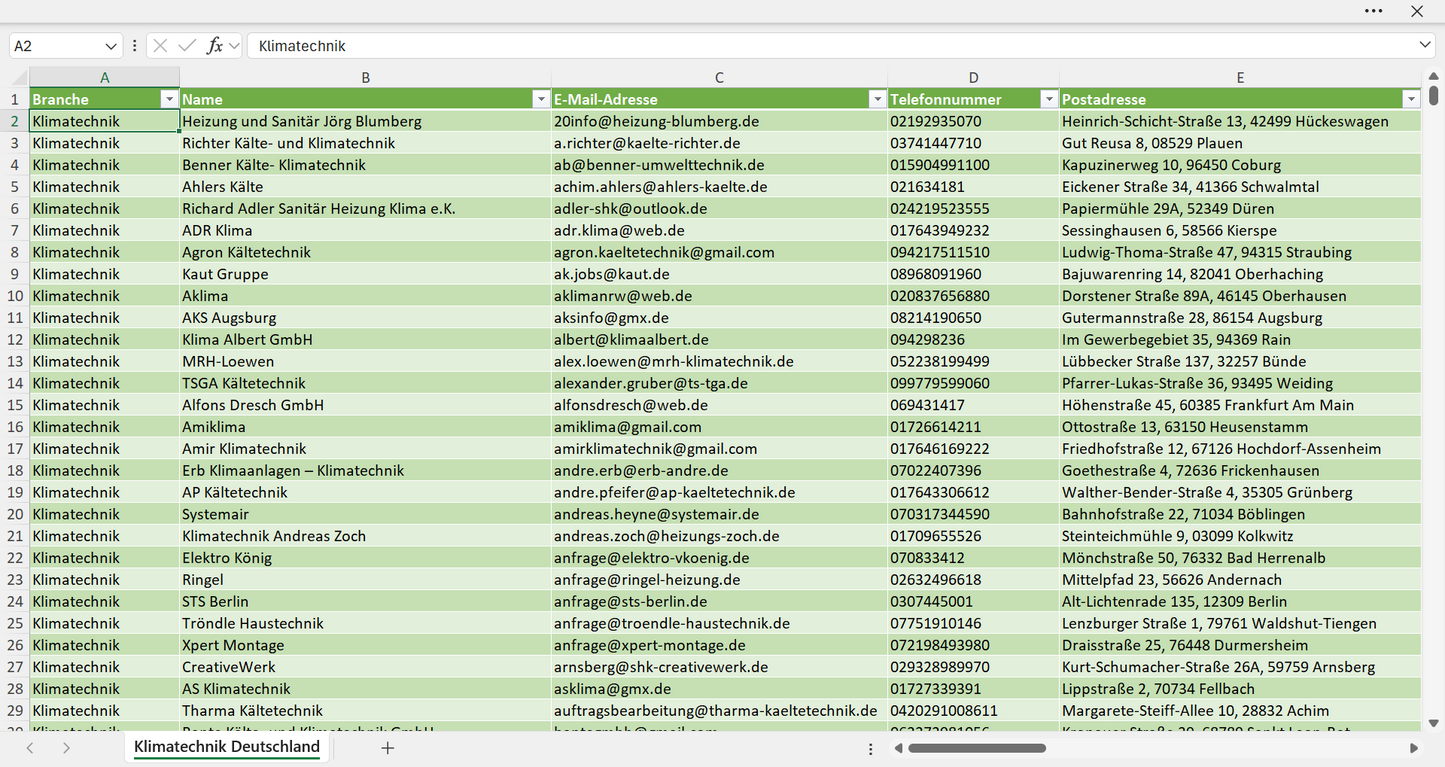Select cell Alt-Lichtenrade 135, 12309 Berlin
Viewport: 1445px width, 767px height.
click(1240, 602)
